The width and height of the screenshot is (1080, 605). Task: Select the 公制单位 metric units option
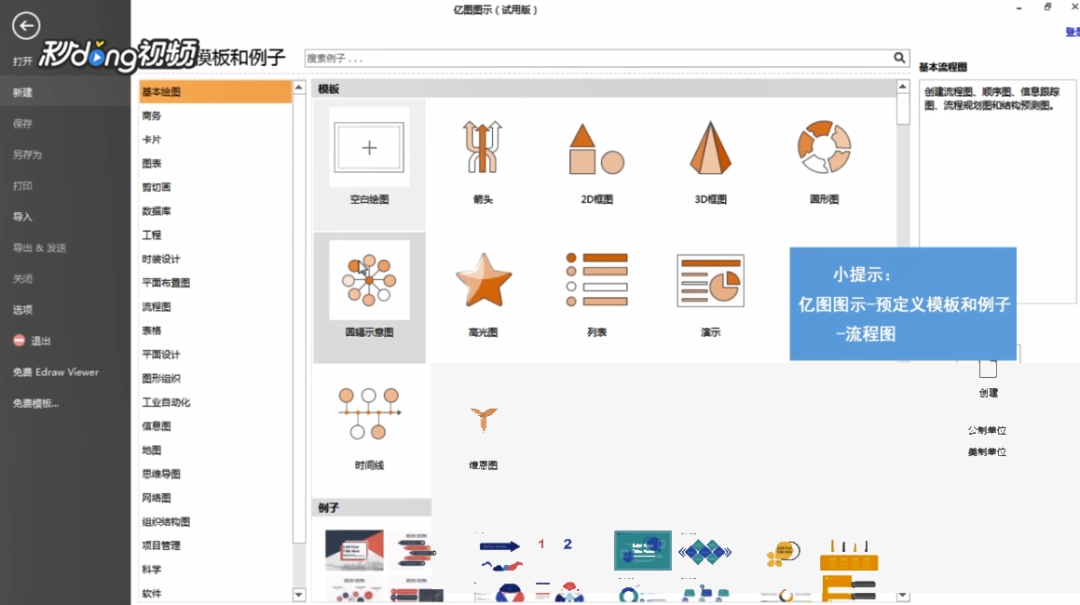pyautogui.click(x=987, y=430)
